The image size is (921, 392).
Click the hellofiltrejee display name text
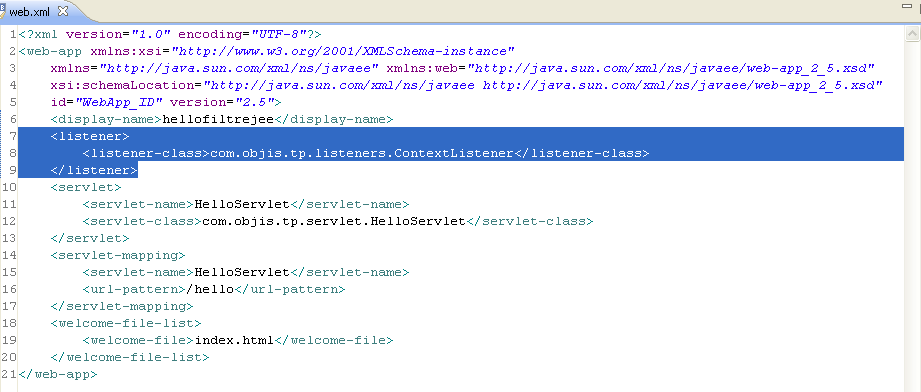(x=218, y=119)
